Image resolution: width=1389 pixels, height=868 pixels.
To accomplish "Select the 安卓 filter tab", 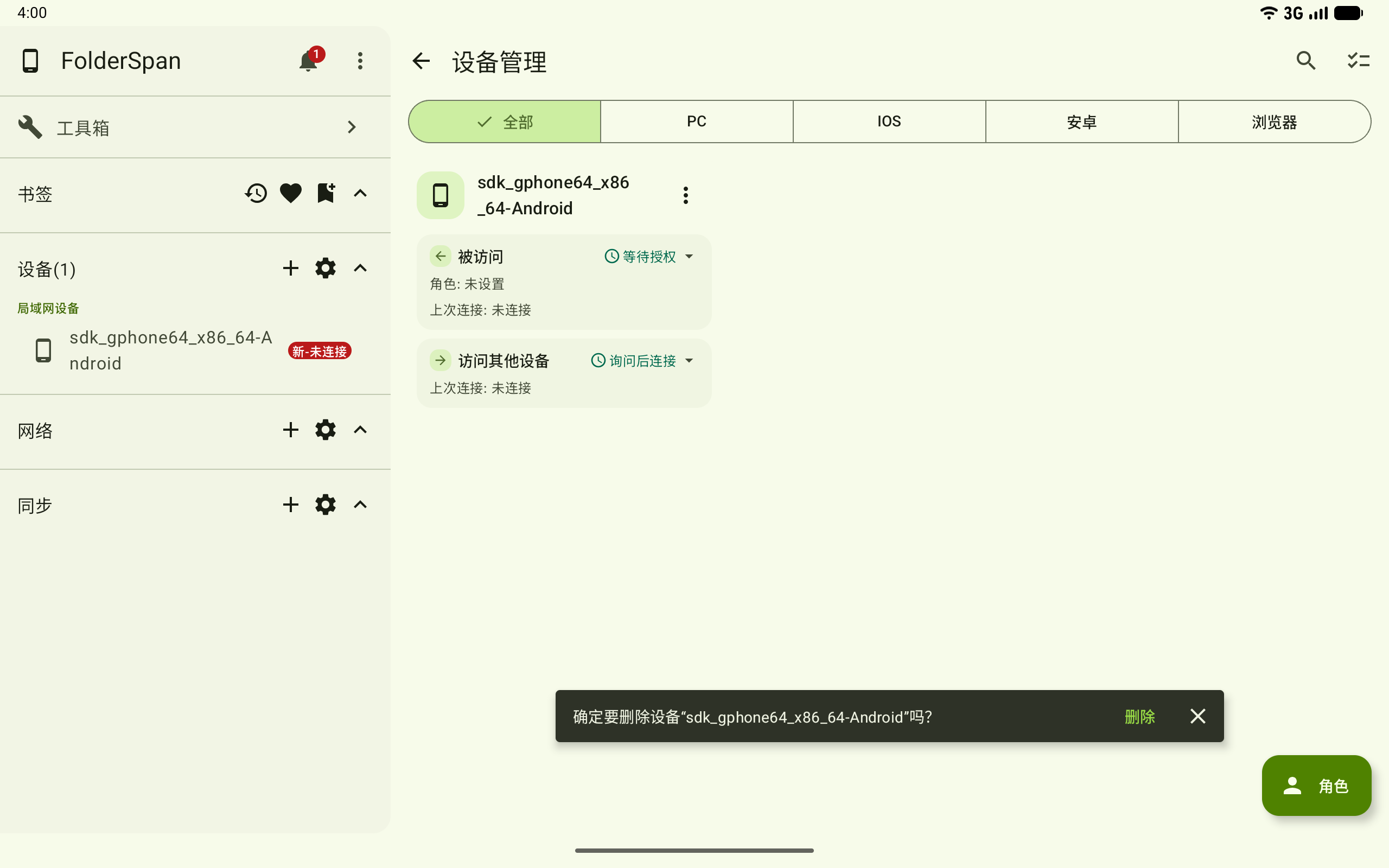I will click(x=1082, y=122).
